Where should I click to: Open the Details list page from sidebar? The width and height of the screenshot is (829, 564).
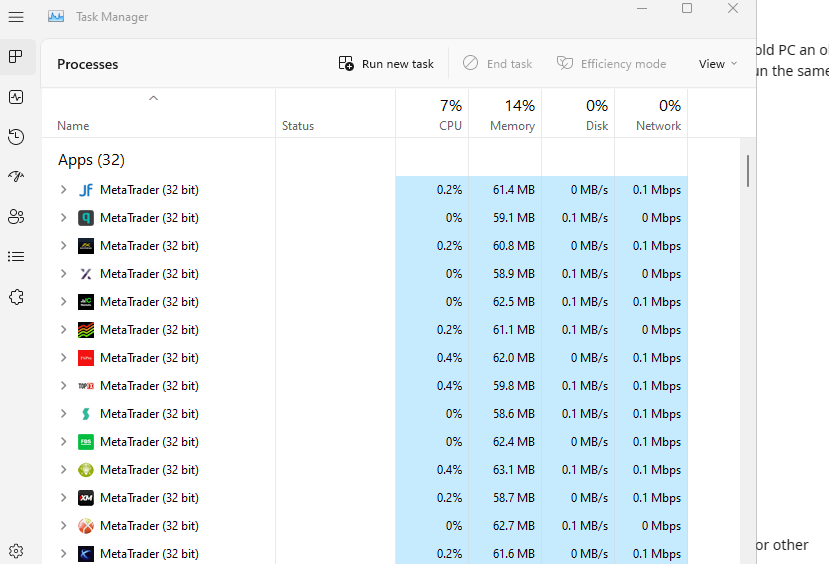click(16, 257)
